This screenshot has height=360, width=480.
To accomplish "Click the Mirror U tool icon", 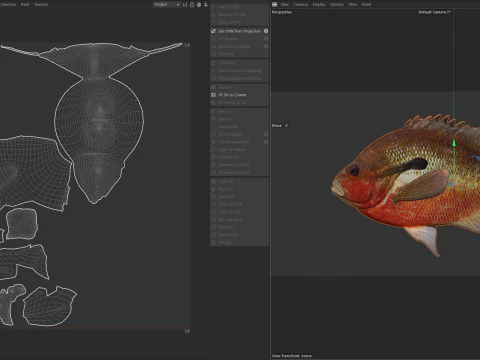I will tap(213, 111).
